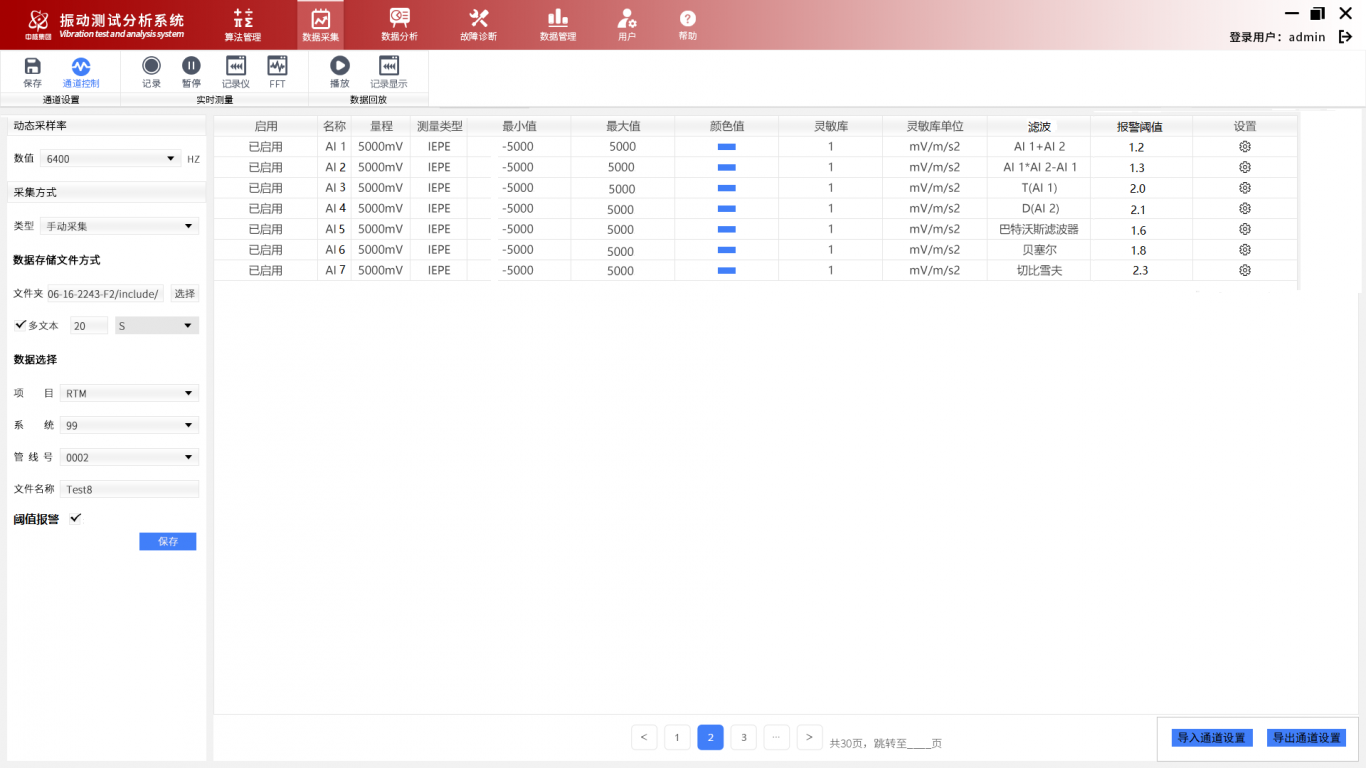Open the 项目 RTM dropdown

point(129,393)
